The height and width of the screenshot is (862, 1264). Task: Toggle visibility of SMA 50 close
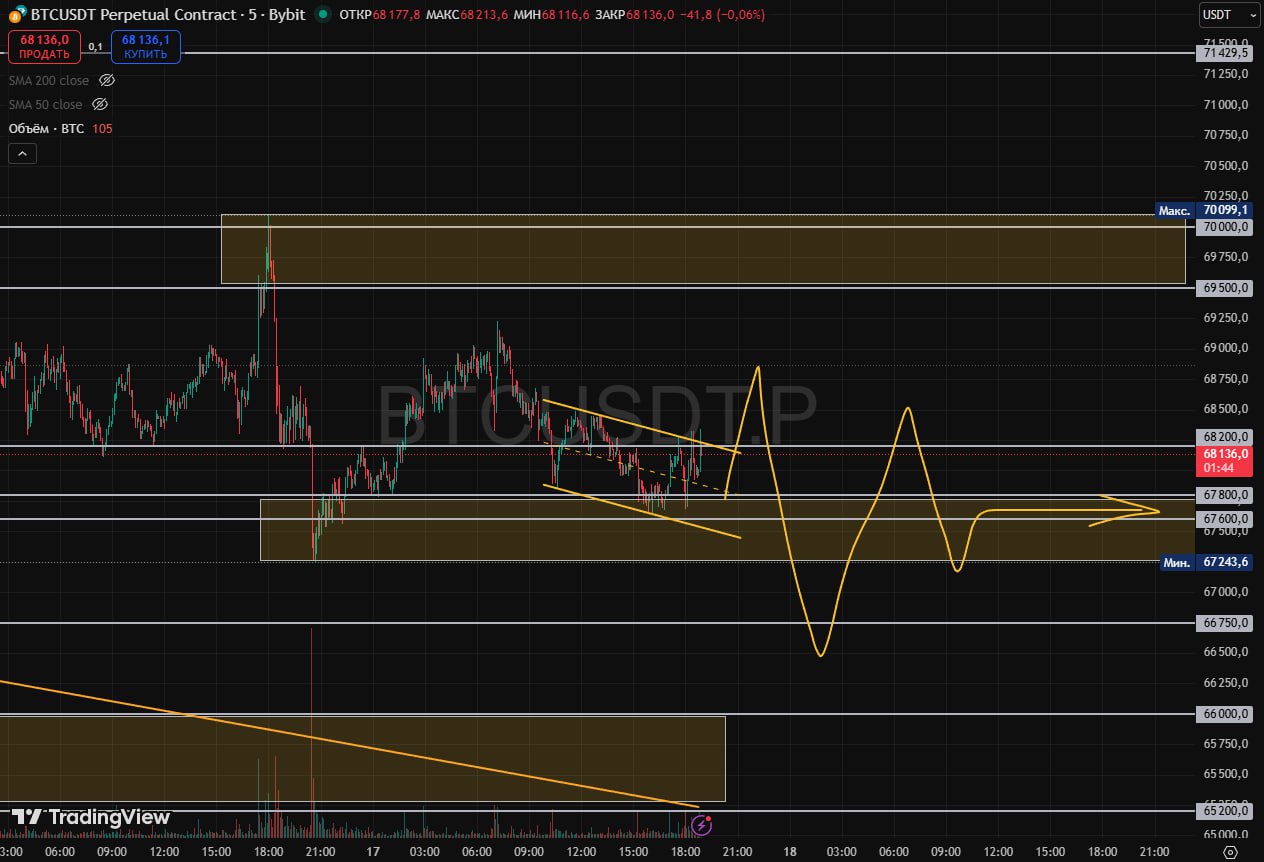(100, 104)
